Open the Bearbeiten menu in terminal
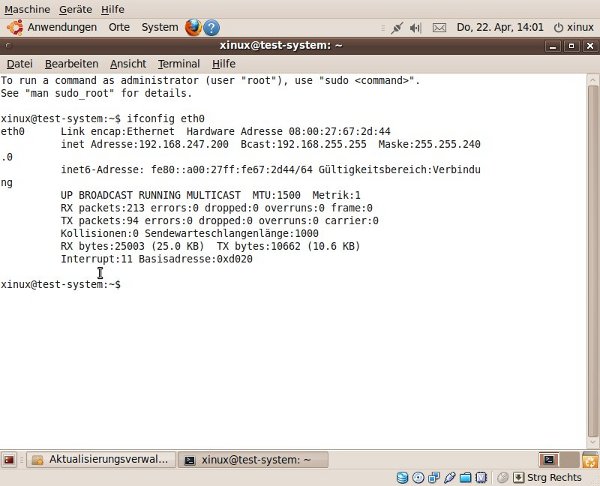Image resolution: width=600 pixels, height=486 pixels. pos(71,63)
